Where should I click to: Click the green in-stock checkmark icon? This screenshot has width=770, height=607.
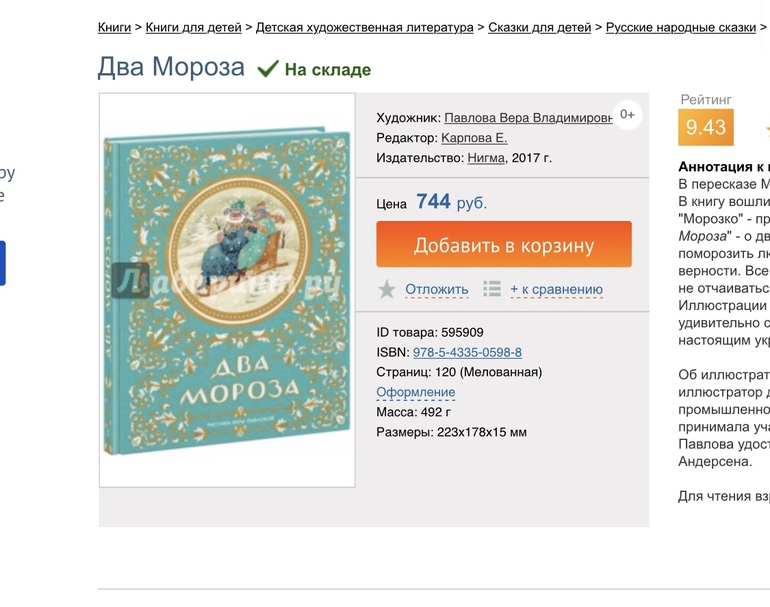267,69
